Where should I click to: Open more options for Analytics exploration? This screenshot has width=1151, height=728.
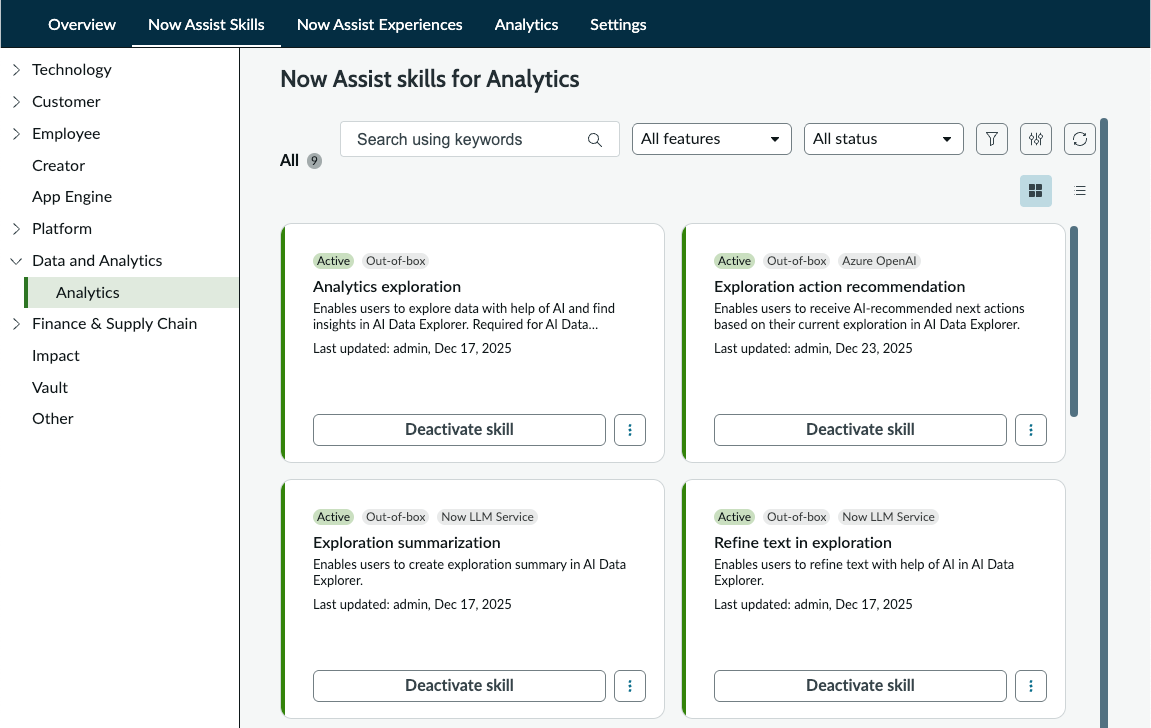[x=630, y=430]
